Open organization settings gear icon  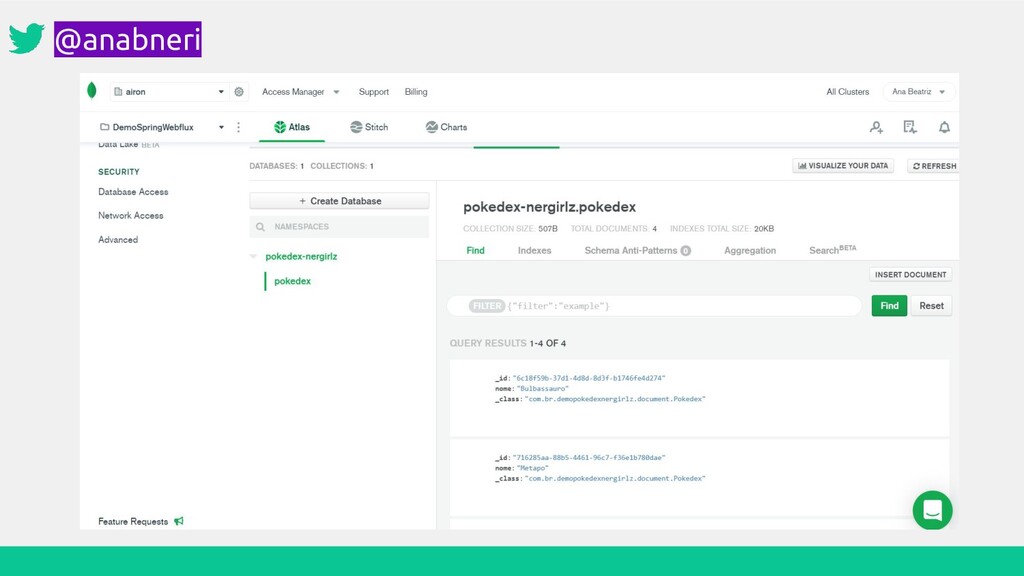(x=239, y=92)
